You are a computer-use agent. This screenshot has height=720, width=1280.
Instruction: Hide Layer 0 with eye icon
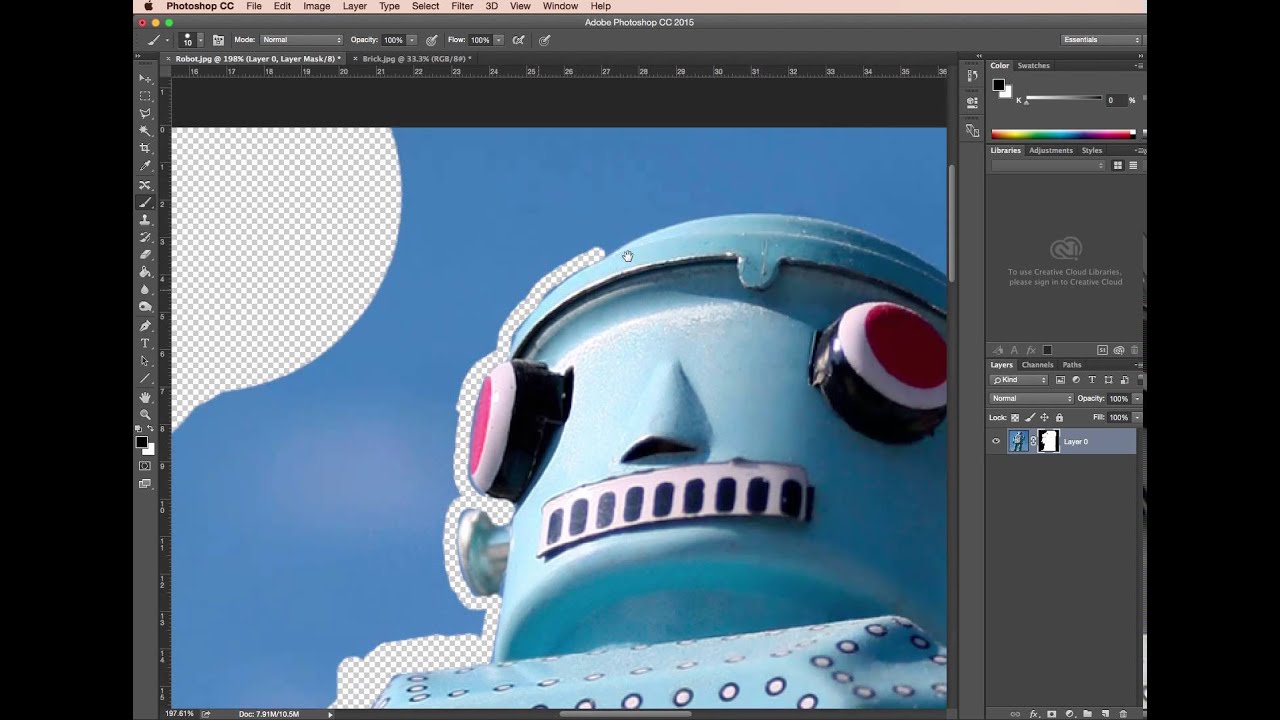[x=996, y=441]
